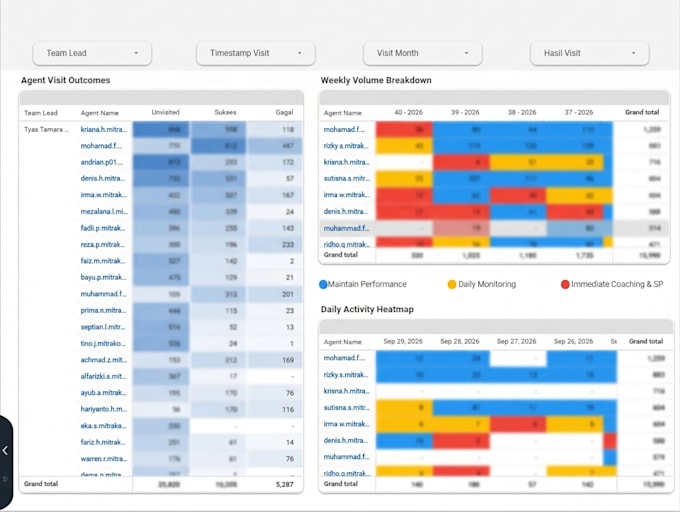Viewport: 680px width, 512px height.
Task: Sort Agent Visit Outcomes by Unvisited column
Action: 165,112
